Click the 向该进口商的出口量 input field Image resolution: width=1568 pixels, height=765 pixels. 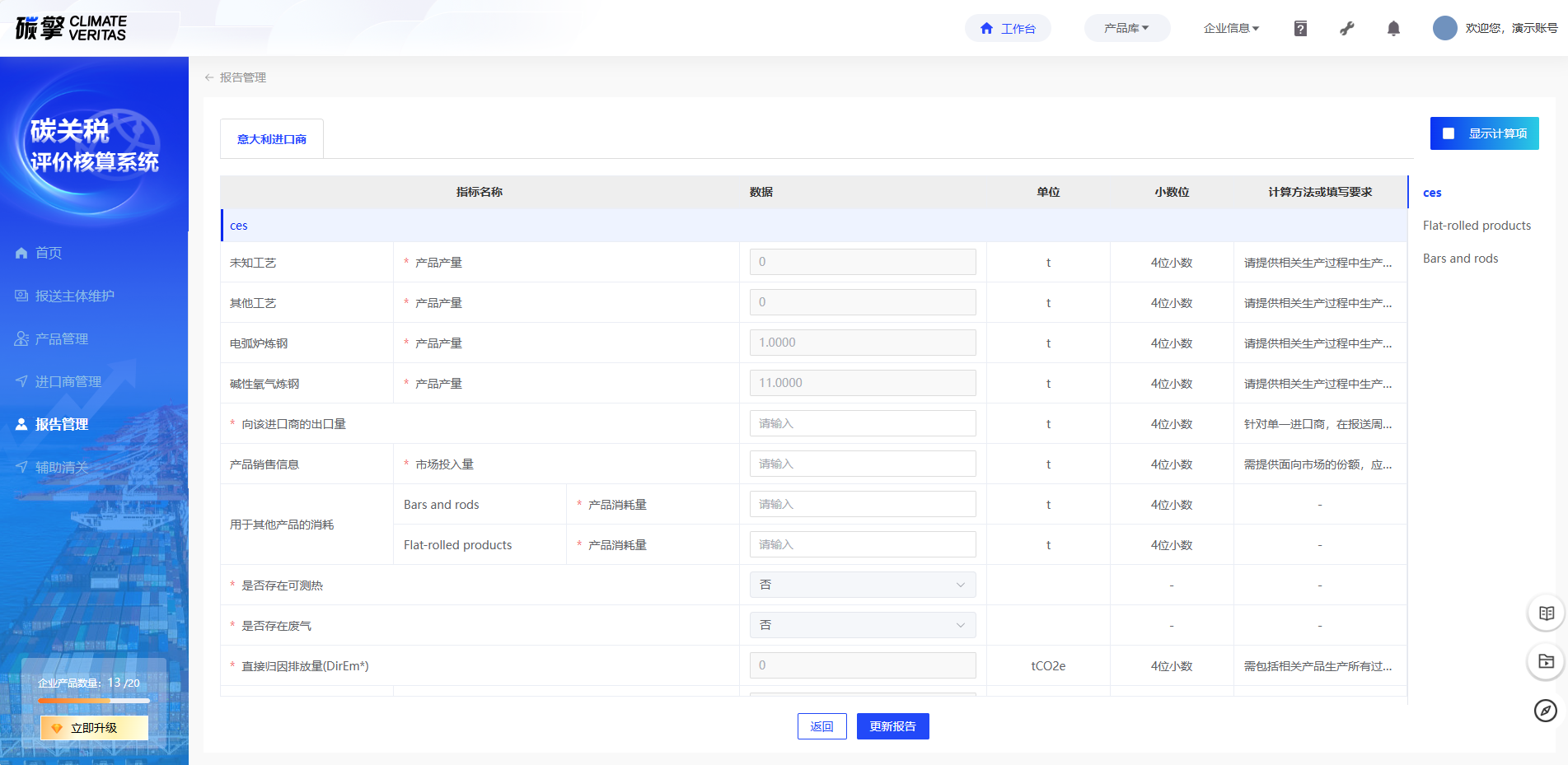(x=862, y=423)
